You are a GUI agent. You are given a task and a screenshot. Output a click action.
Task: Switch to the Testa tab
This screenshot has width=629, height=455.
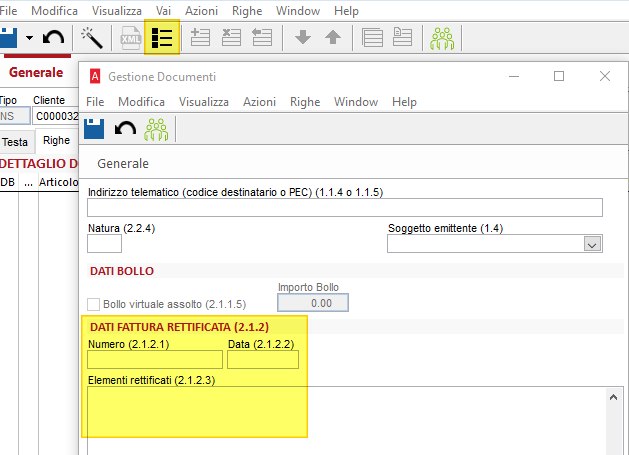tap(15, 142)
